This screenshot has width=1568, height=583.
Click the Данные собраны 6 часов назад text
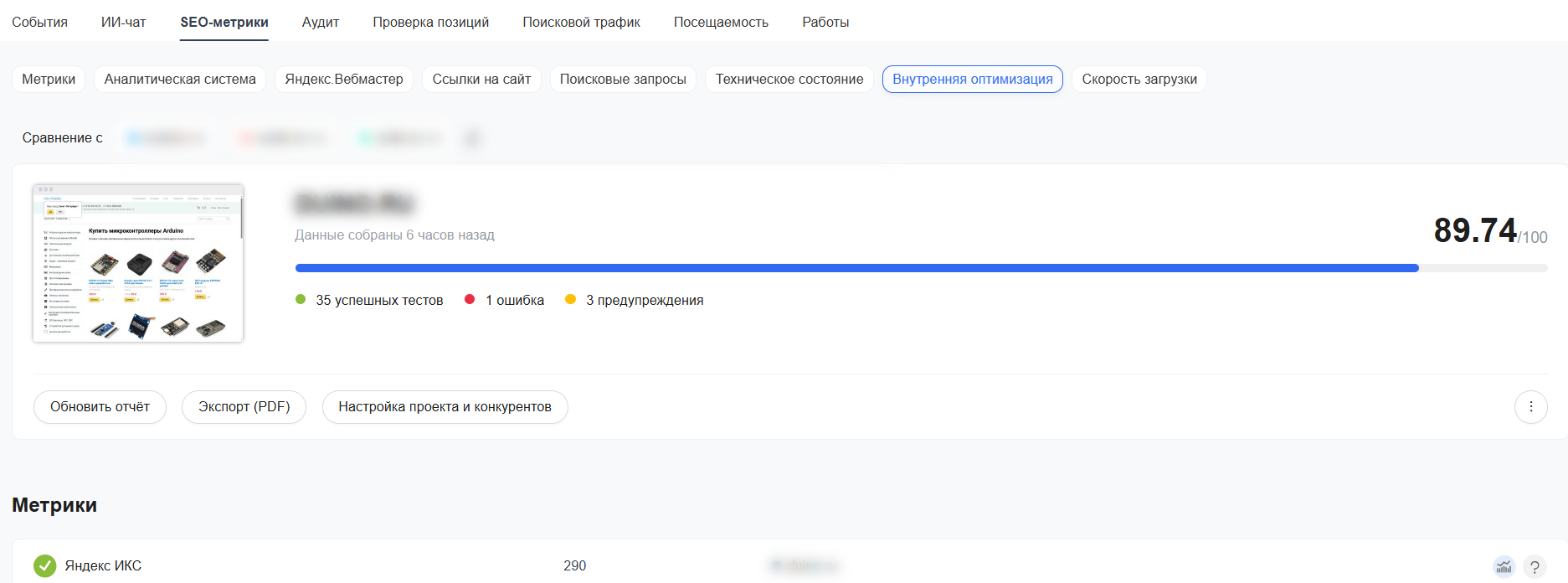tap(394, 235)
